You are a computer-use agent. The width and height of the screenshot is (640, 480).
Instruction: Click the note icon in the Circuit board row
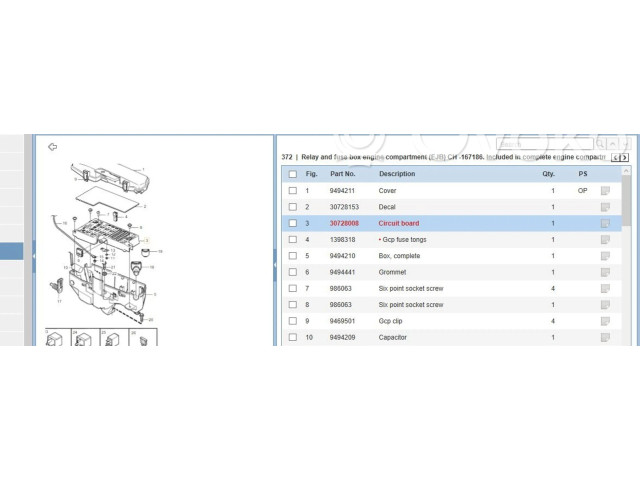click(605, 223)
